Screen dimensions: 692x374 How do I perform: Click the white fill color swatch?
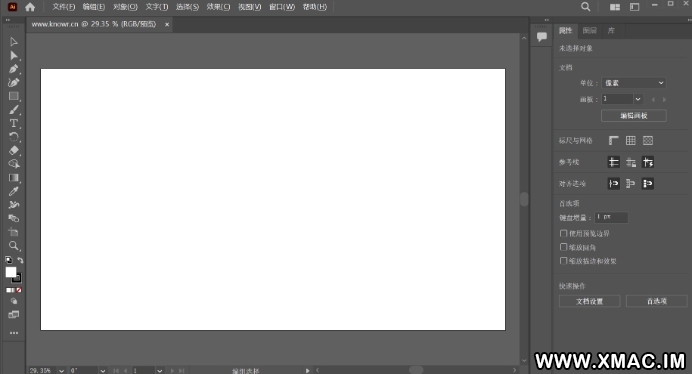click(x=11, y=272)
